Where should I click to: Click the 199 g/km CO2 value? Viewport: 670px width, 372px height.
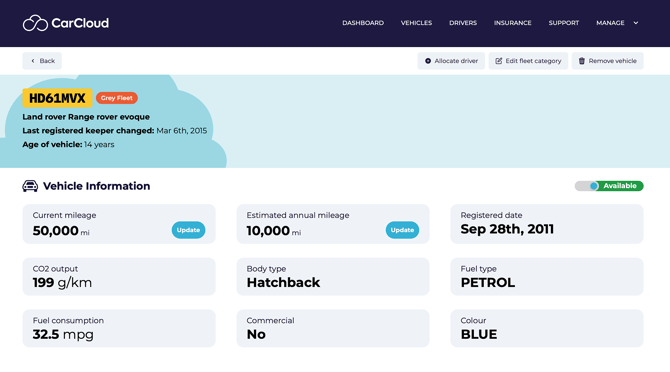pos(62,283)
